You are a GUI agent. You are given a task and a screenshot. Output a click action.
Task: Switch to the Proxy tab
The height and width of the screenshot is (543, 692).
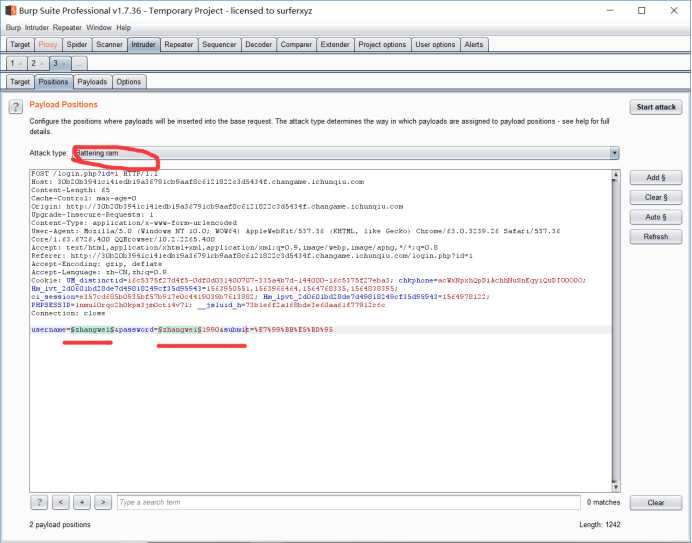[48, 45]
